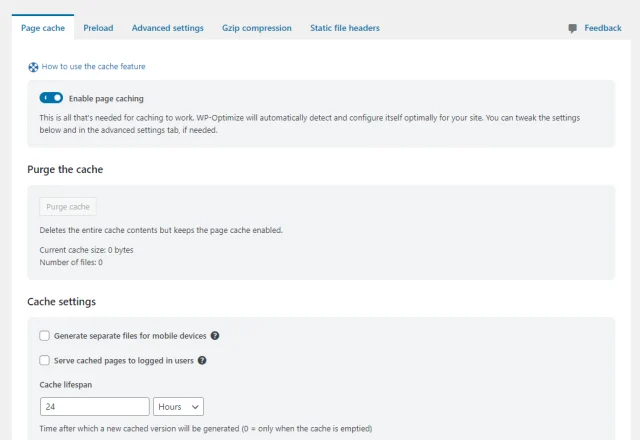
Task: Click the mobile devices option text label
Action: (x=129, y=336)
